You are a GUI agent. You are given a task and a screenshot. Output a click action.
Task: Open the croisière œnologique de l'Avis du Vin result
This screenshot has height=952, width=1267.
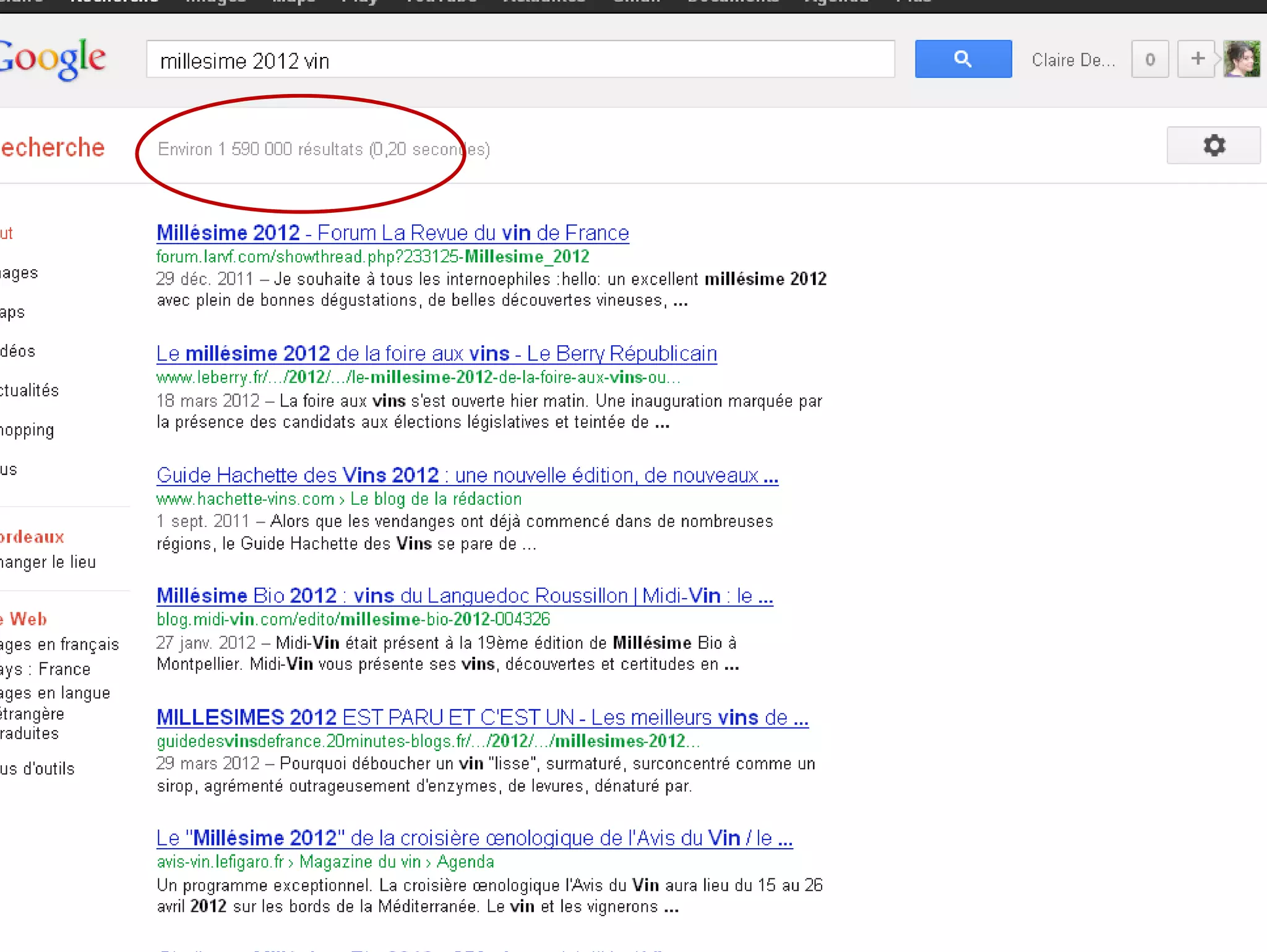click(x=475, y=838)
